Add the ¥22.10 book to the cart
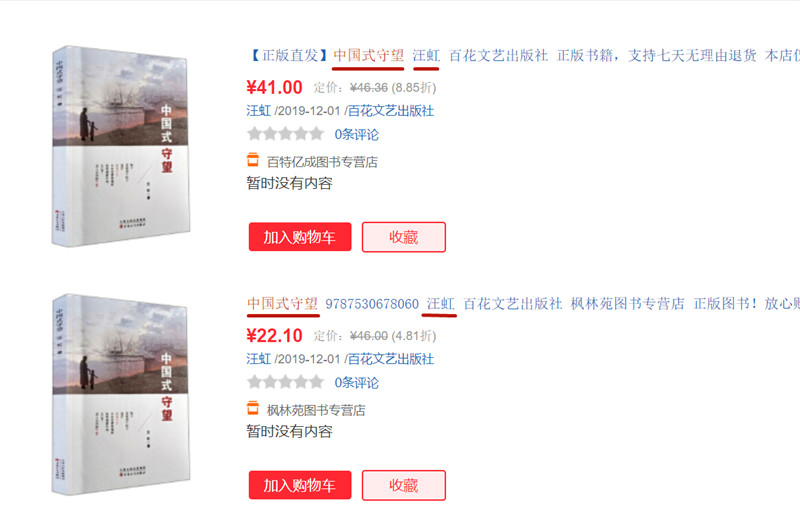The image size is (800, 517). click(300, 485)
